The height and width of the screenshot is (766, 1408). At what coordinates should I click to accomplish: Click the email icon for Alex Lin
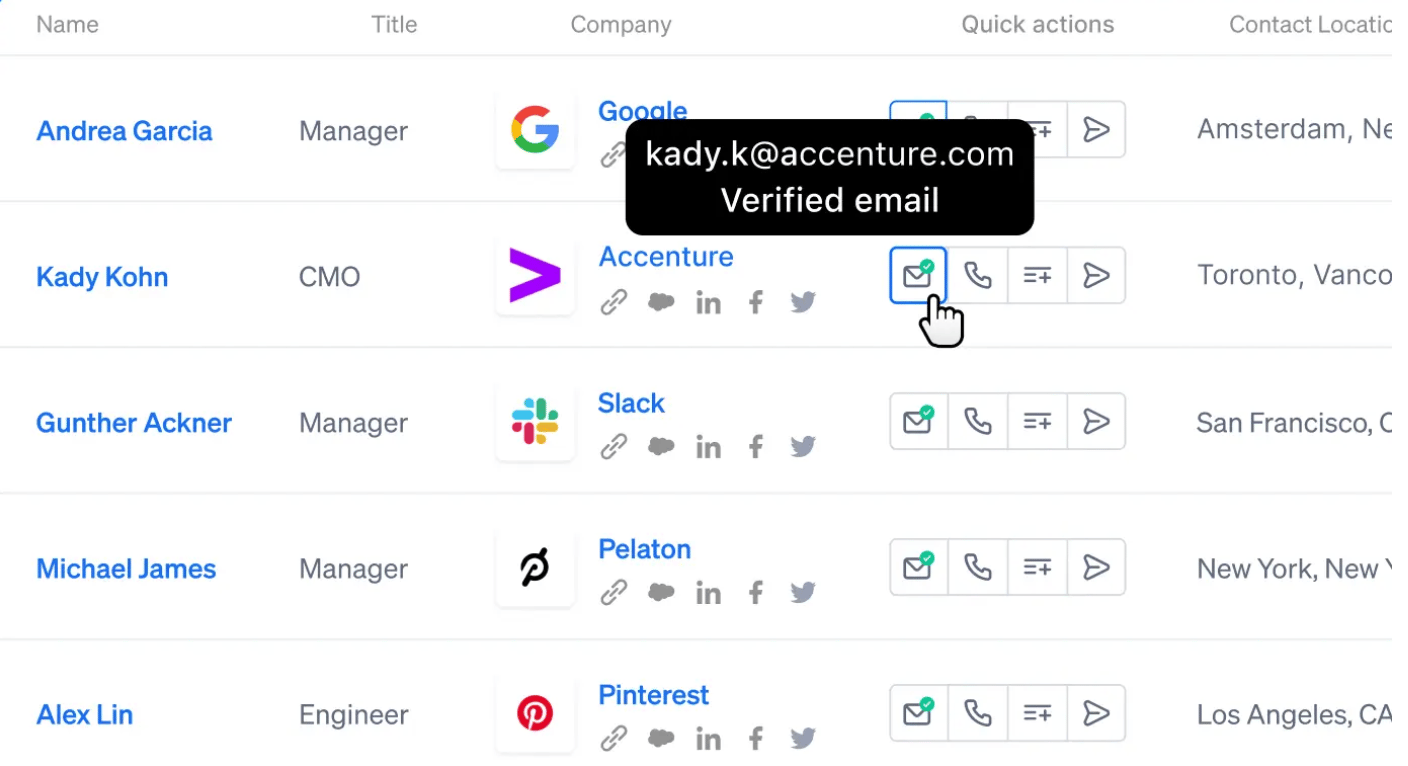point(918,713)
